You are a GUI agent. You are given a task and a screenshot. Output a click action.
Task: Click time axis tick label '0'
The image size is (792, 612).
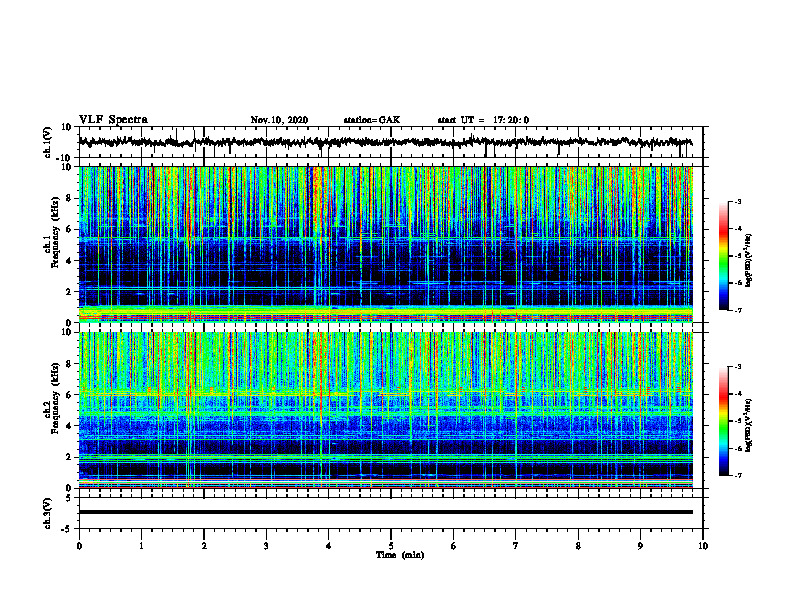tap(79, 546)
